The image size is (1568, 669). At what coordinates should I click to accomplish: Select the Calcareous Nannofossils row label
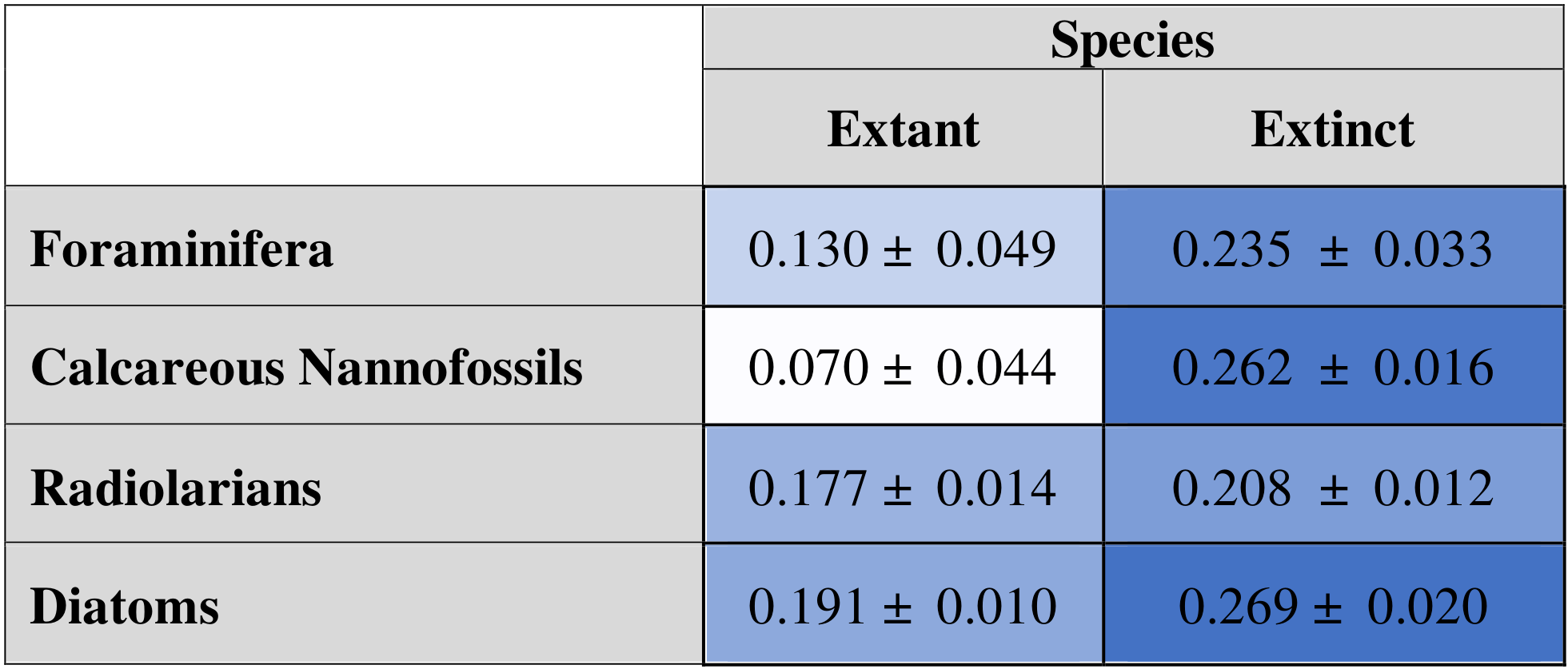(x=306, y=367)
